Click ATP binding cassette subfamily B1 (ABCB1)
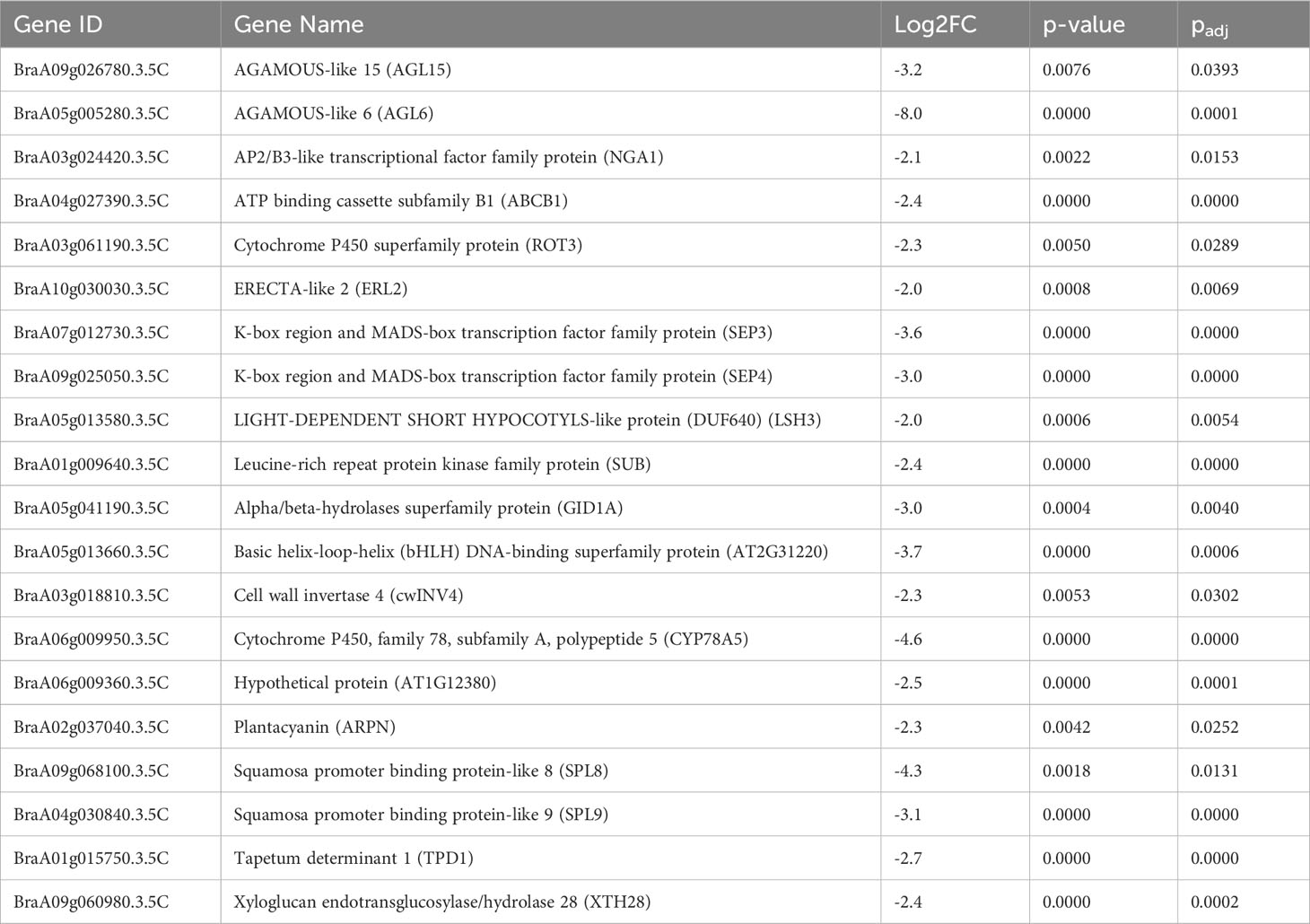 click(400, 202)
